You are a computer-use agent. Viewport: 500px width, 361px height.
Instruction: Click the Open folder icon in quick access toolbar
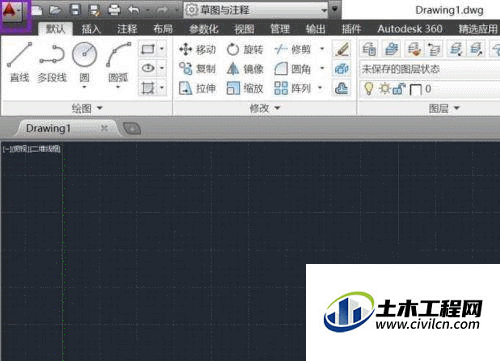point(55,10)
